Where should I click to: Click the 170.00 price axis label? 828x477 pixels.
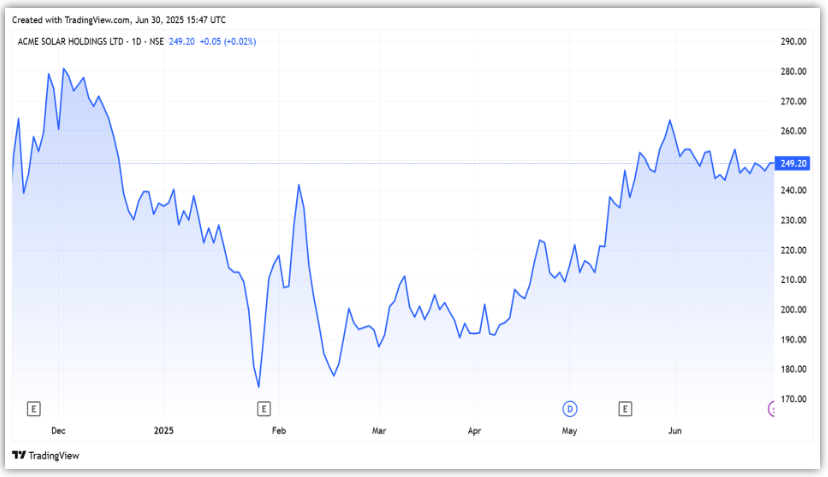click(793, 400)
